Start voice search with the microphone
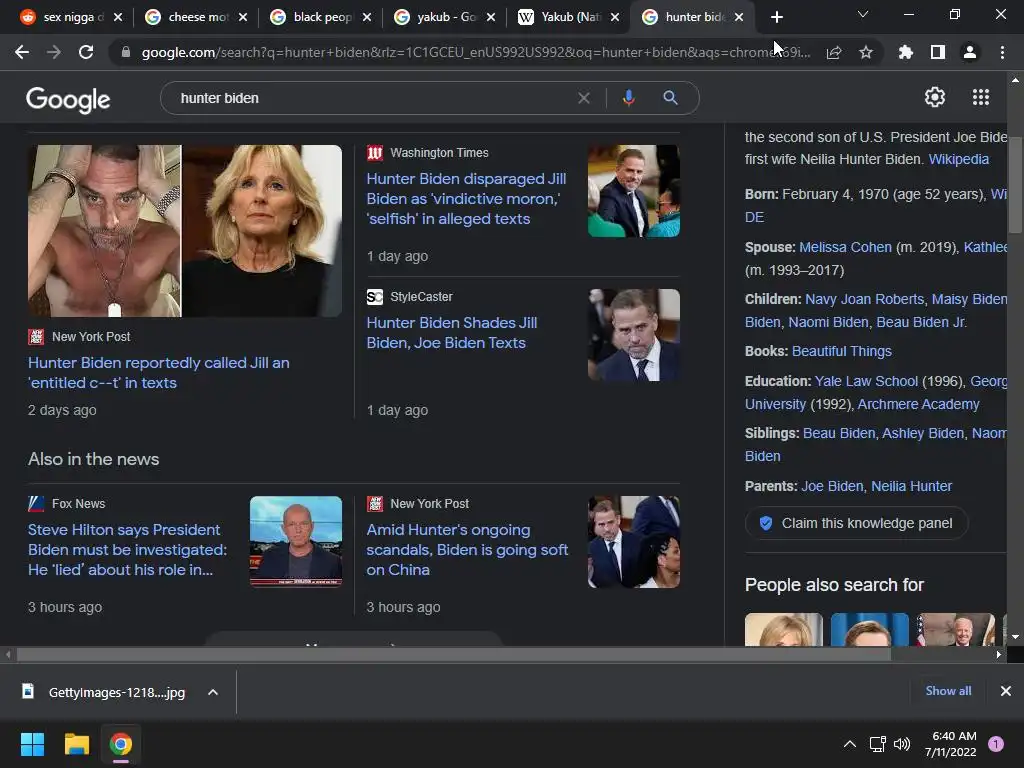 (628, 98)
